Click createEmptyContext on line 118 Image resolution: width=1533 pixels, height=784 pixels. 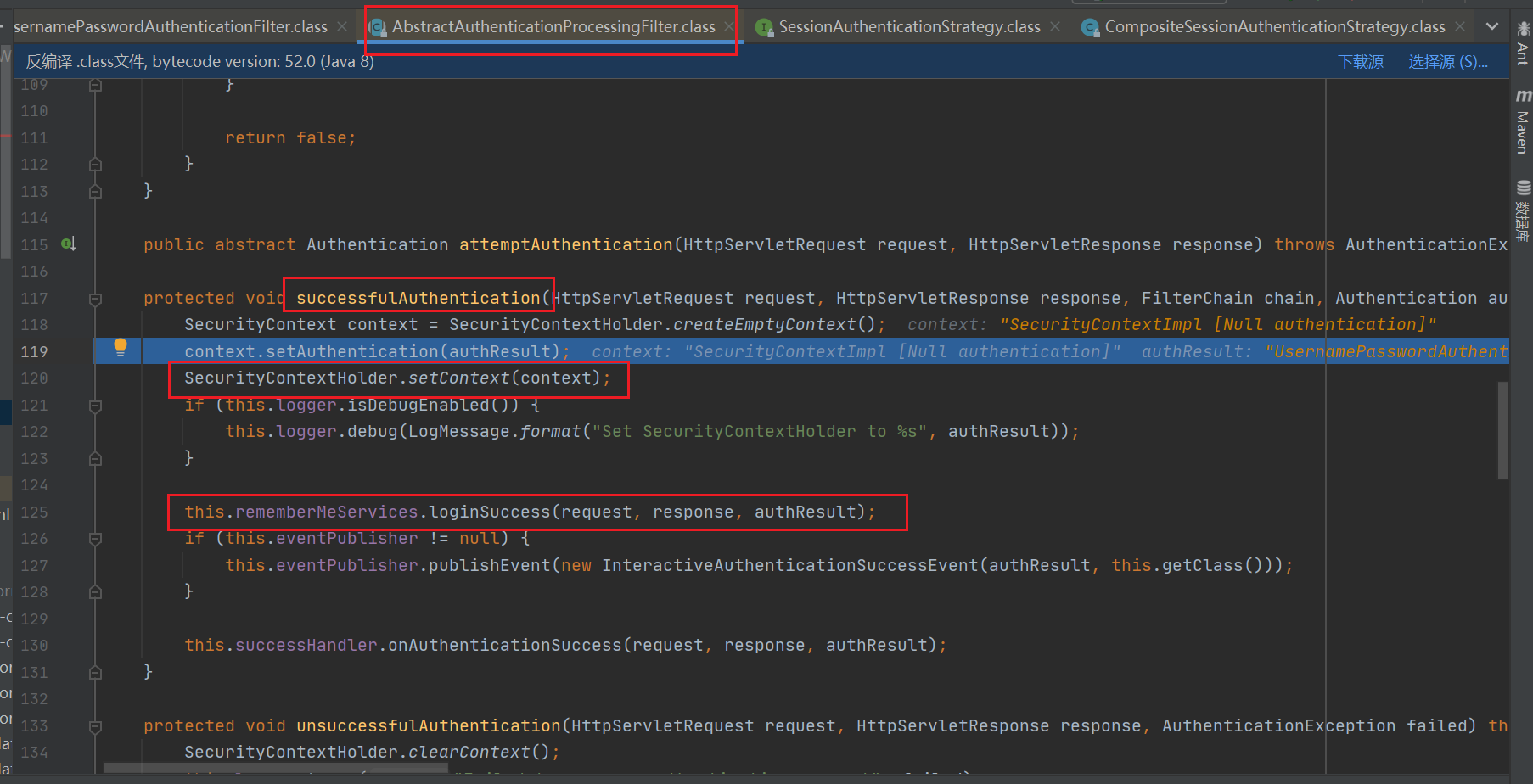(x=765, y=324)
